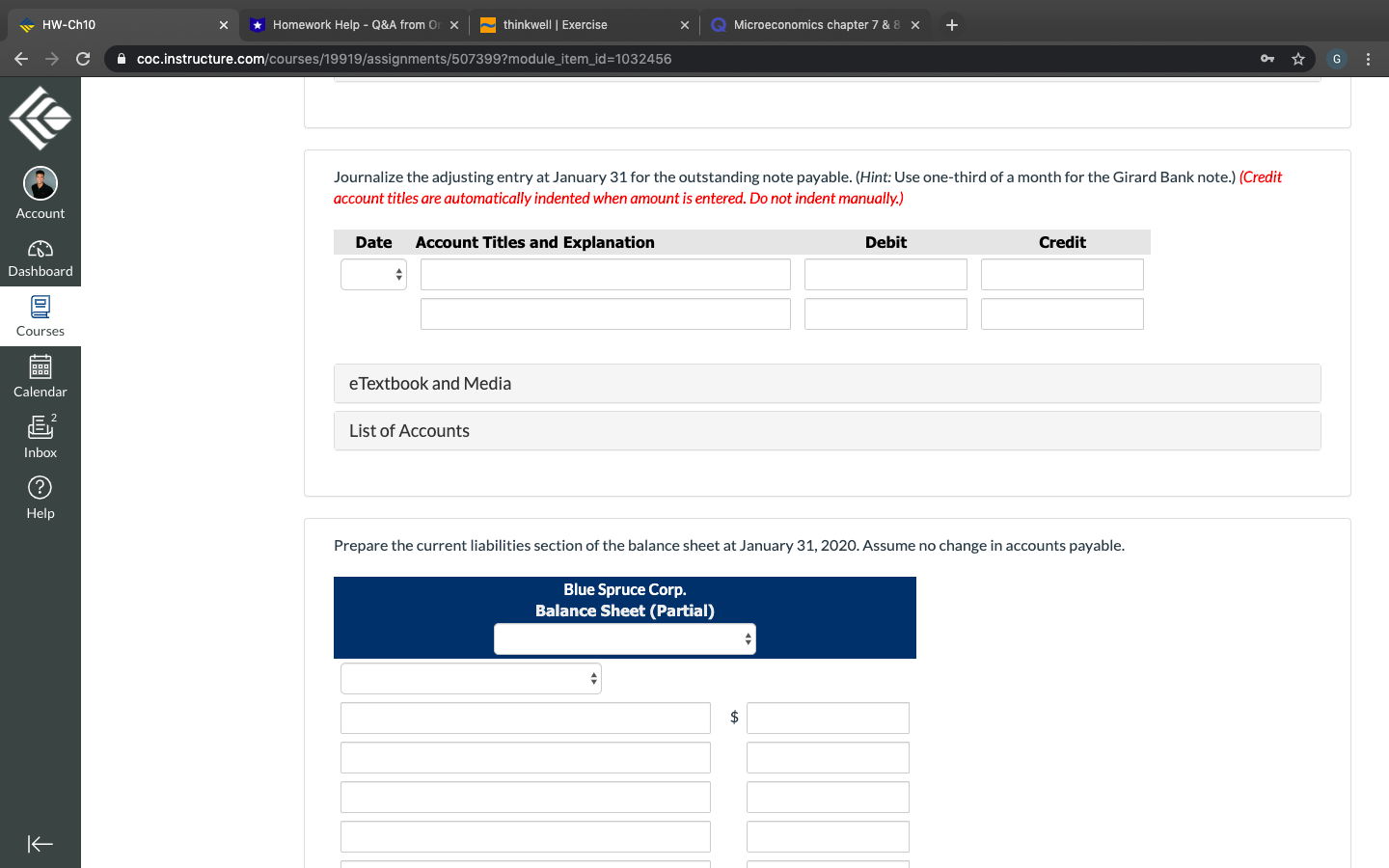Open the Chrome profile G avatar
Image resolution: width=1389 pixels, height=868 pixels.
coord(1337,59)
